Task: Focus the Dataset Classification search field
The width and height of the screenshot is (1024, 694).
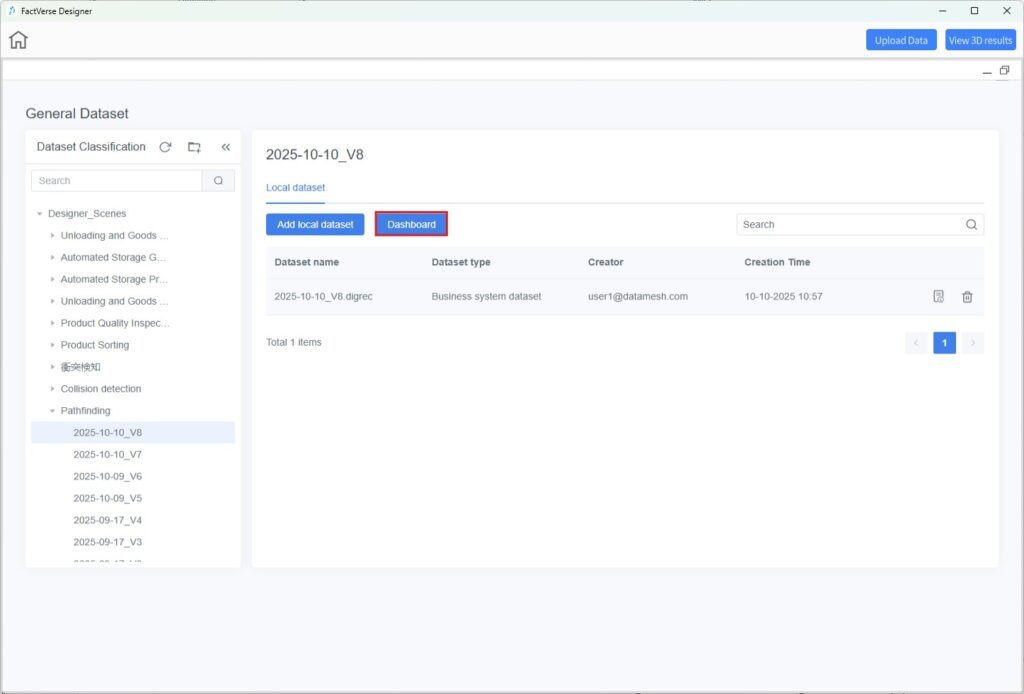Action: pos(117,181)
